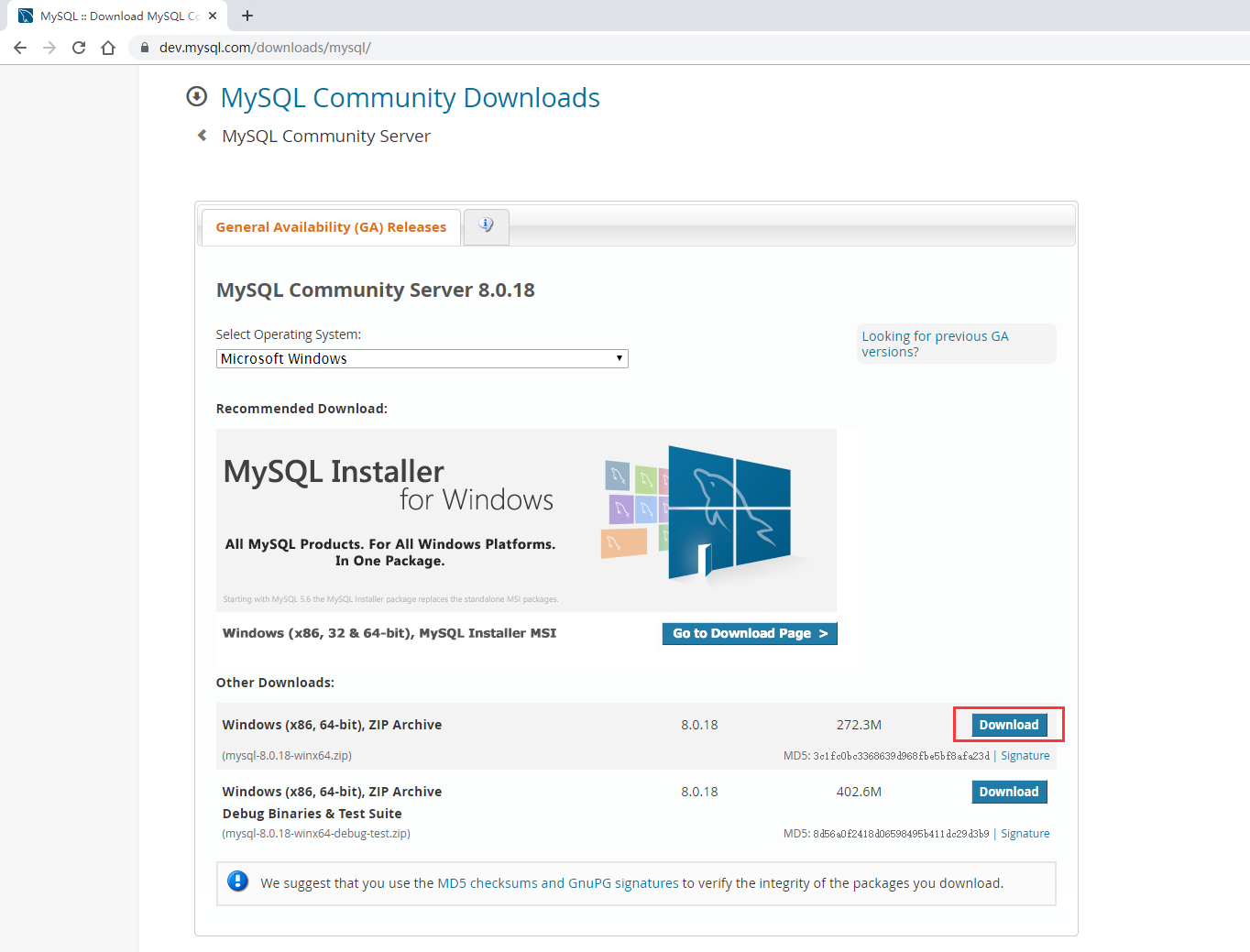Download the Debug Binaries & Test Suite zip
Image resolution: width=1250 pixels, height=952 pixels.
coord(1009,792)
